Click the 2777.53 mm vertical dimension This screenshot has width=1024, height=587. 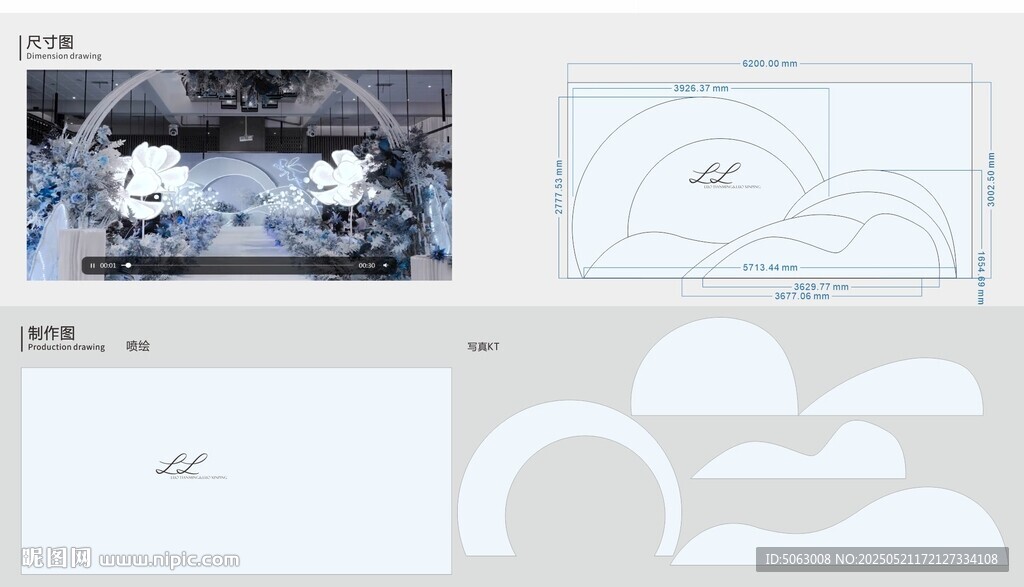558,187
